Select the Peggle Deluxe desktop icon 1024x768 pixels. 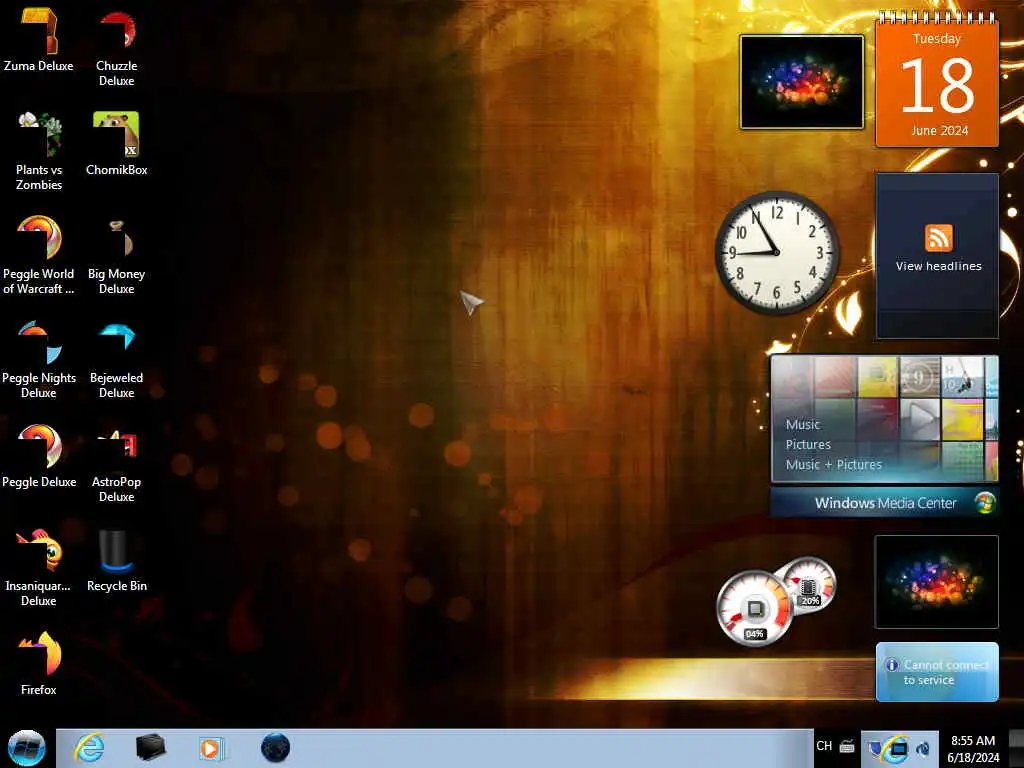[x=39, y=455]
